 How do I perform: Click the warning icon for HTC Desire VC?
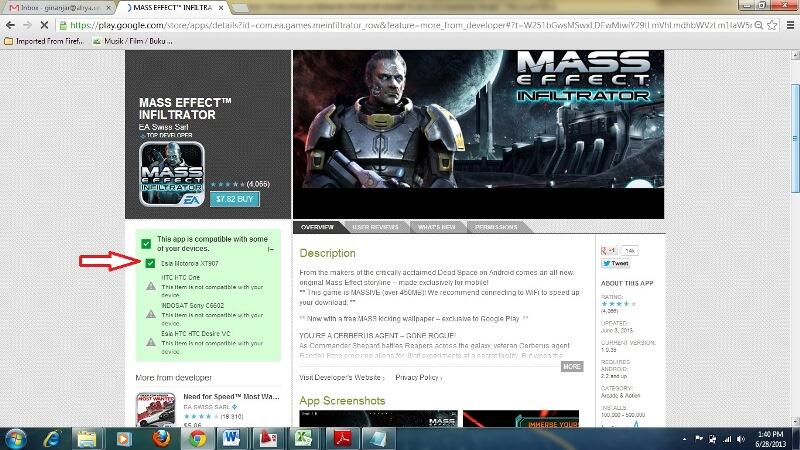(x=151, y=342)
